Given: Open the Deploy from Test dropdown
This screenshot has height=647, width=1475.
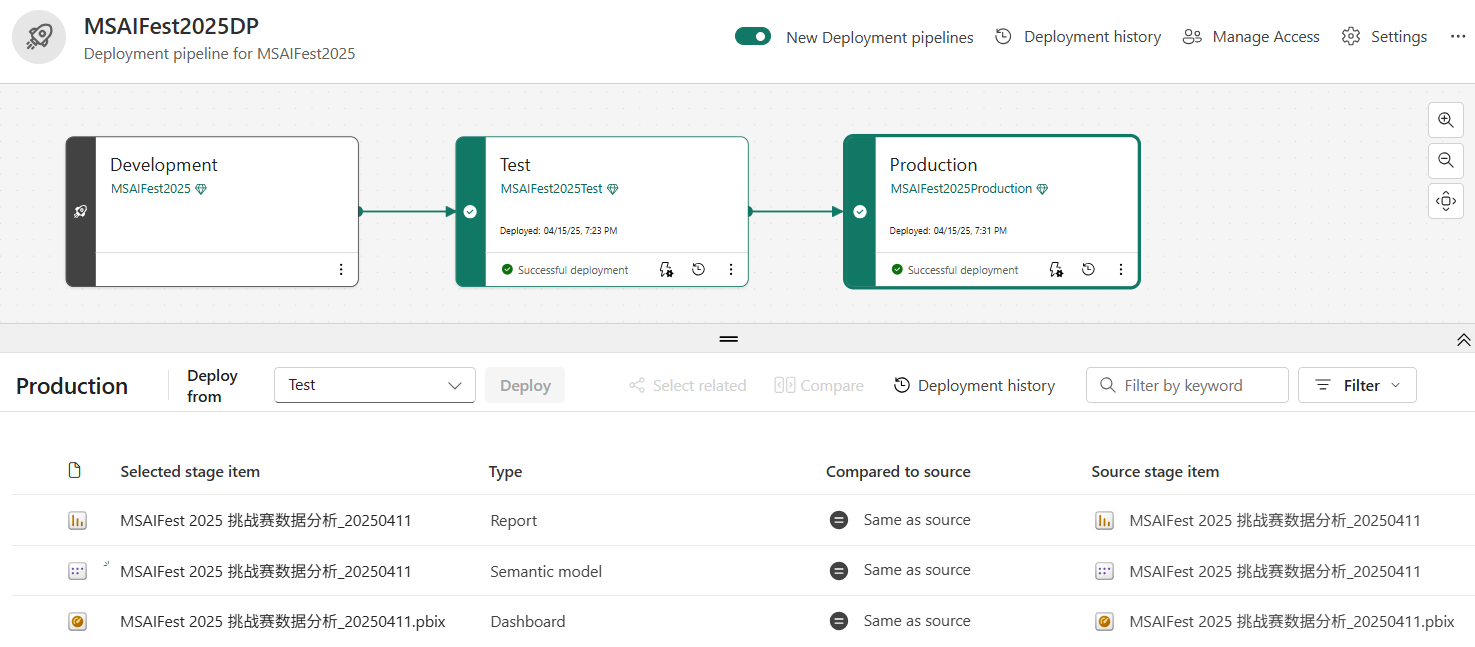Looking at the screenshot, I should [375, 385].
